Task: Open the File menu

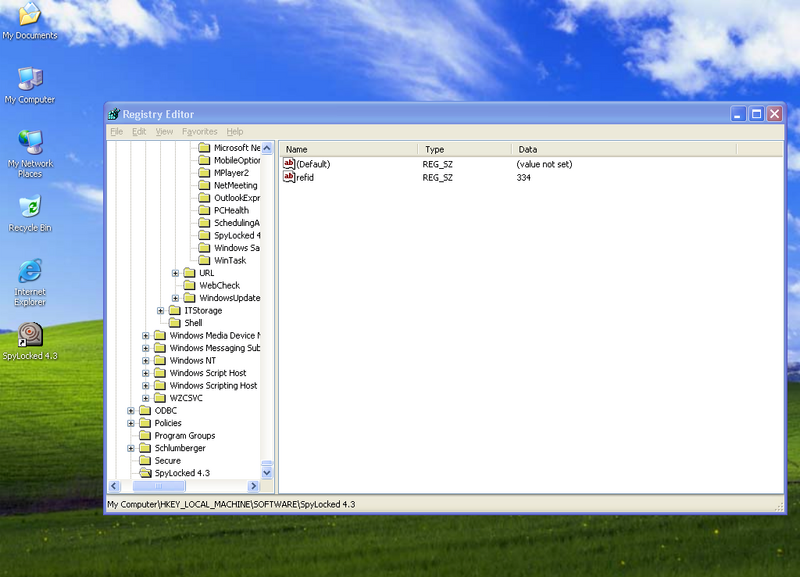Action: pos(116,132)
